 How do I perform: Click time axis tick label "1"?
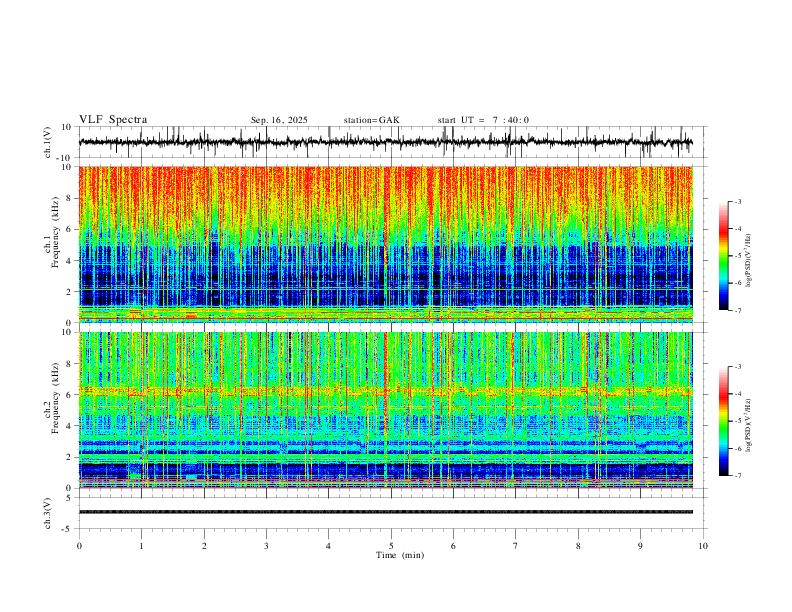[x=141, y=546]
